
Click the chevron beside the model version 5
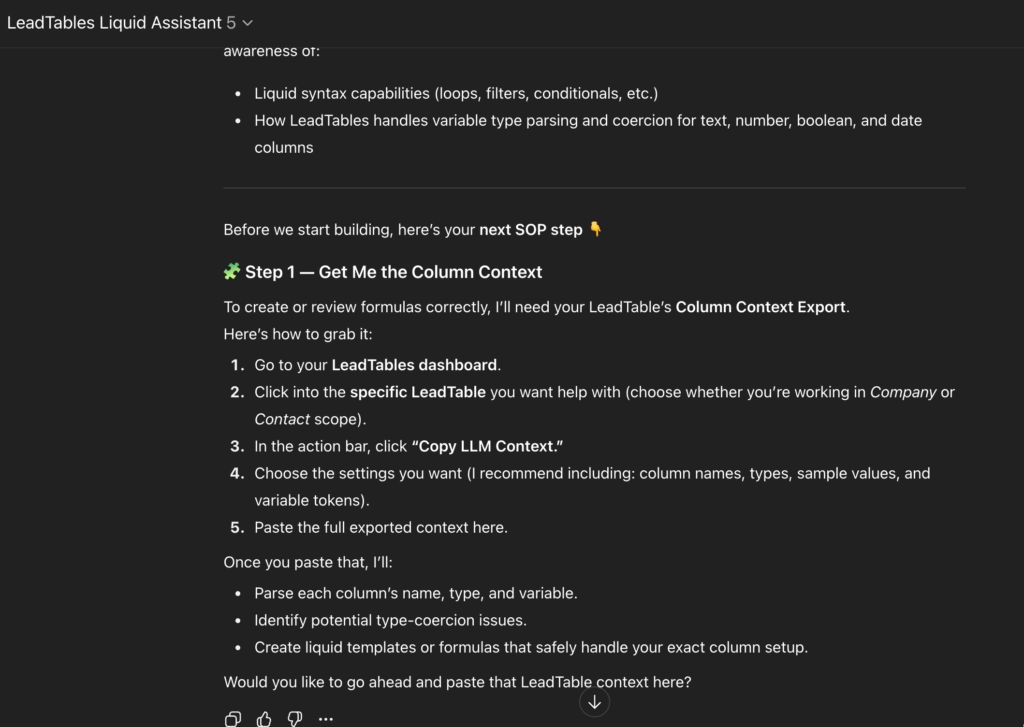[x=248, y=22]
